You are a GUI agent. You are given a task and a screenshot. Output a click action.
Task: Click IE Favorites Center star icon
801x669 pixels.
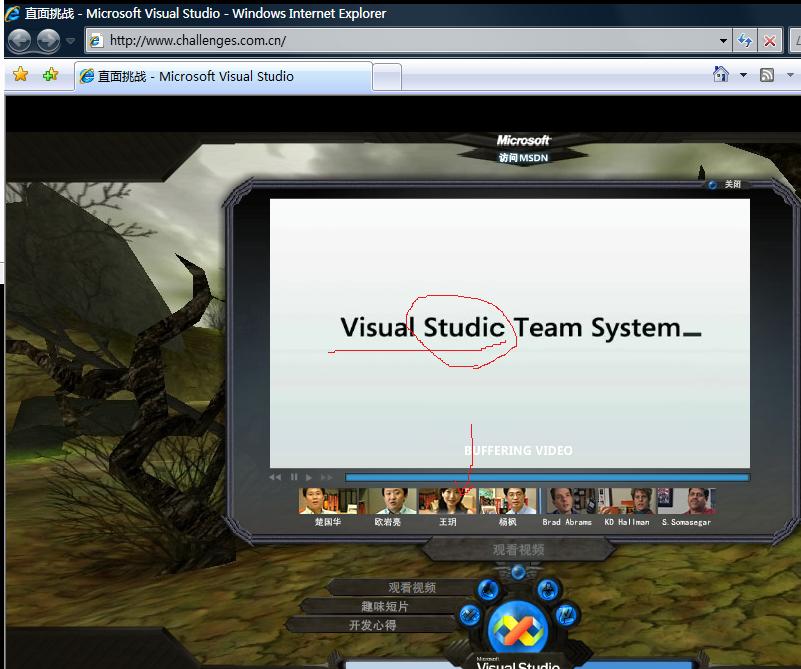click(20, 75)
